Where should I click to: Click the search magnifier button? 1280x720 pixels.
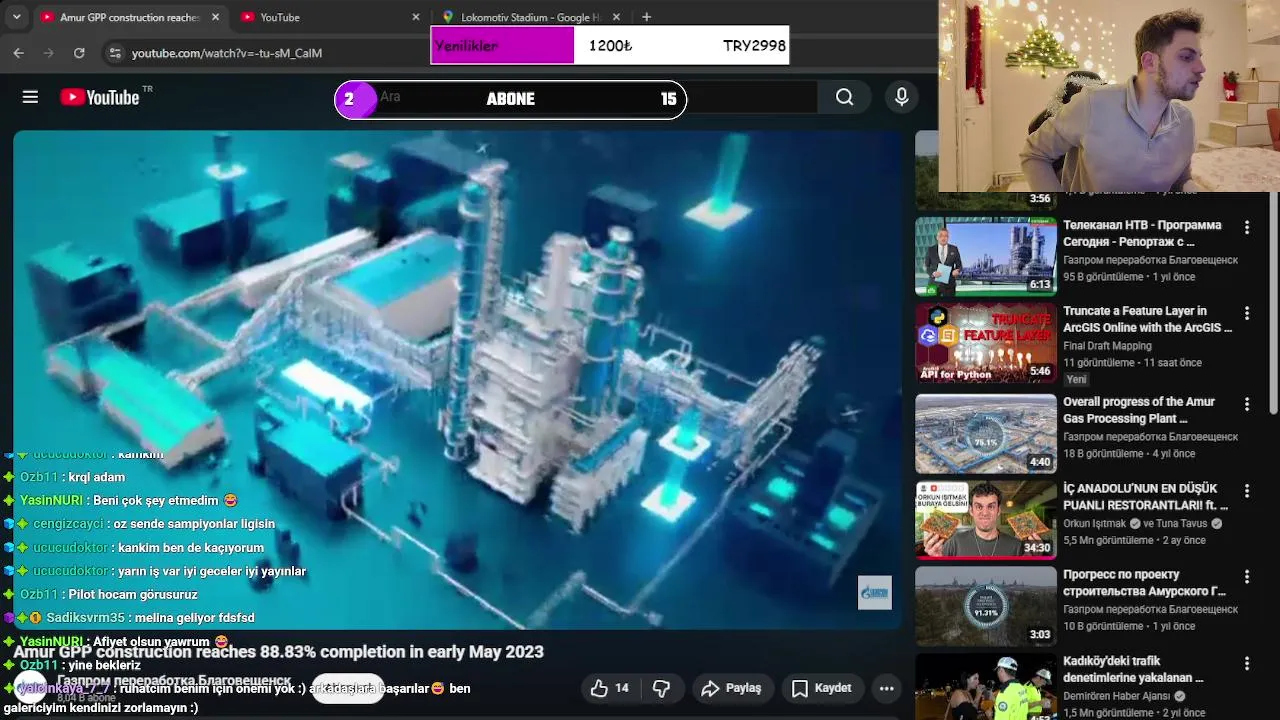tap(845, 97)
